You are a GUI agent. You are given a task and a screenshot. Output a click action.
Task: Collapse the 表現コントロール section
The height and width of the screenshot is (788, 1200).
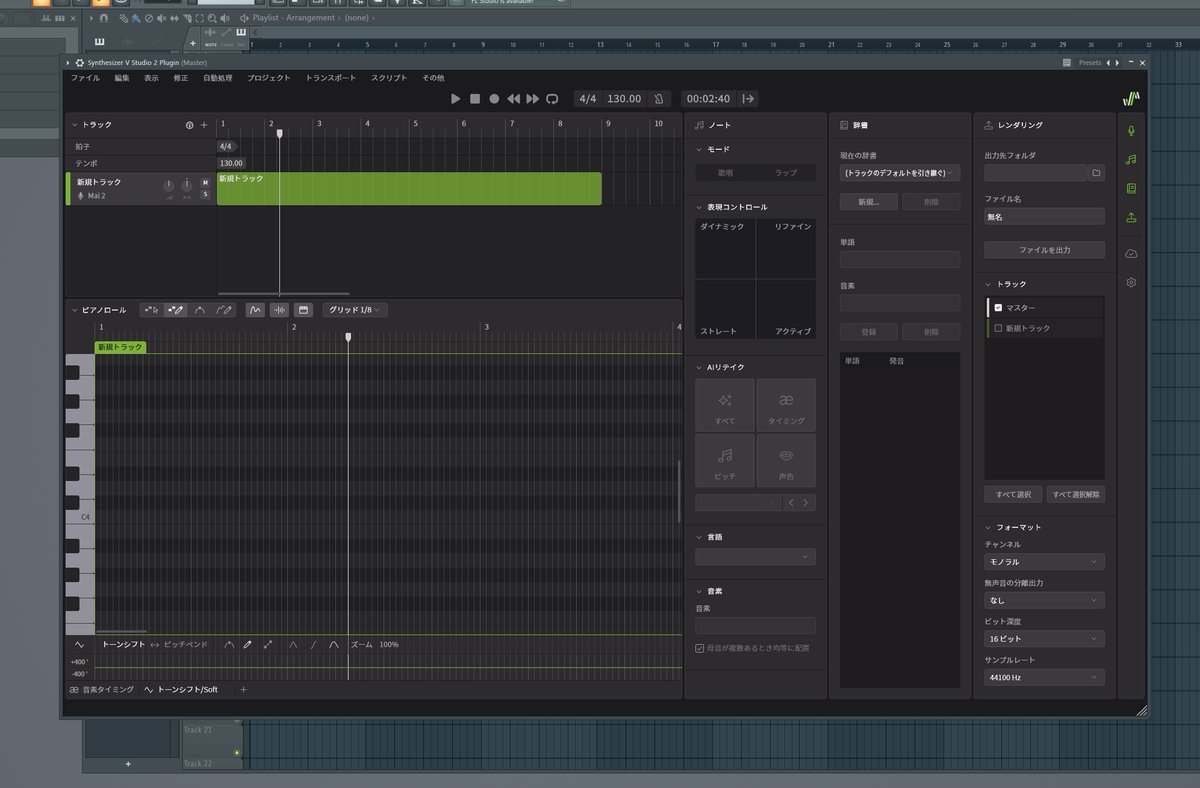(x=699, y=207)
